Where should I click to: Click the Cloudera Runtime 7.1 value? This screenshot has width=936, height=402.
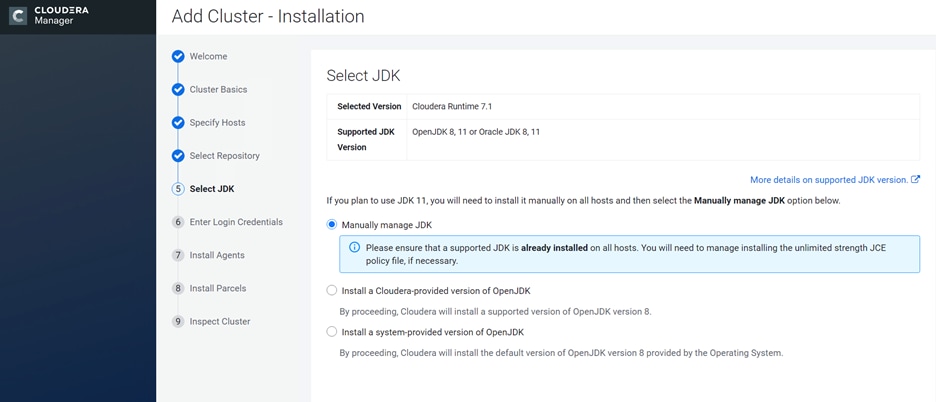coord(452,106)
